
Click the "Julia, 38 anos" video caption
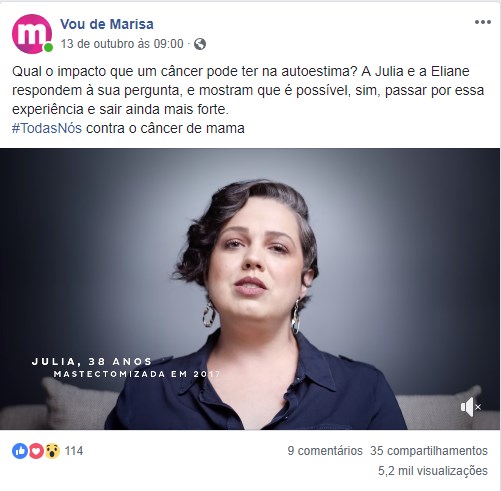92,361
